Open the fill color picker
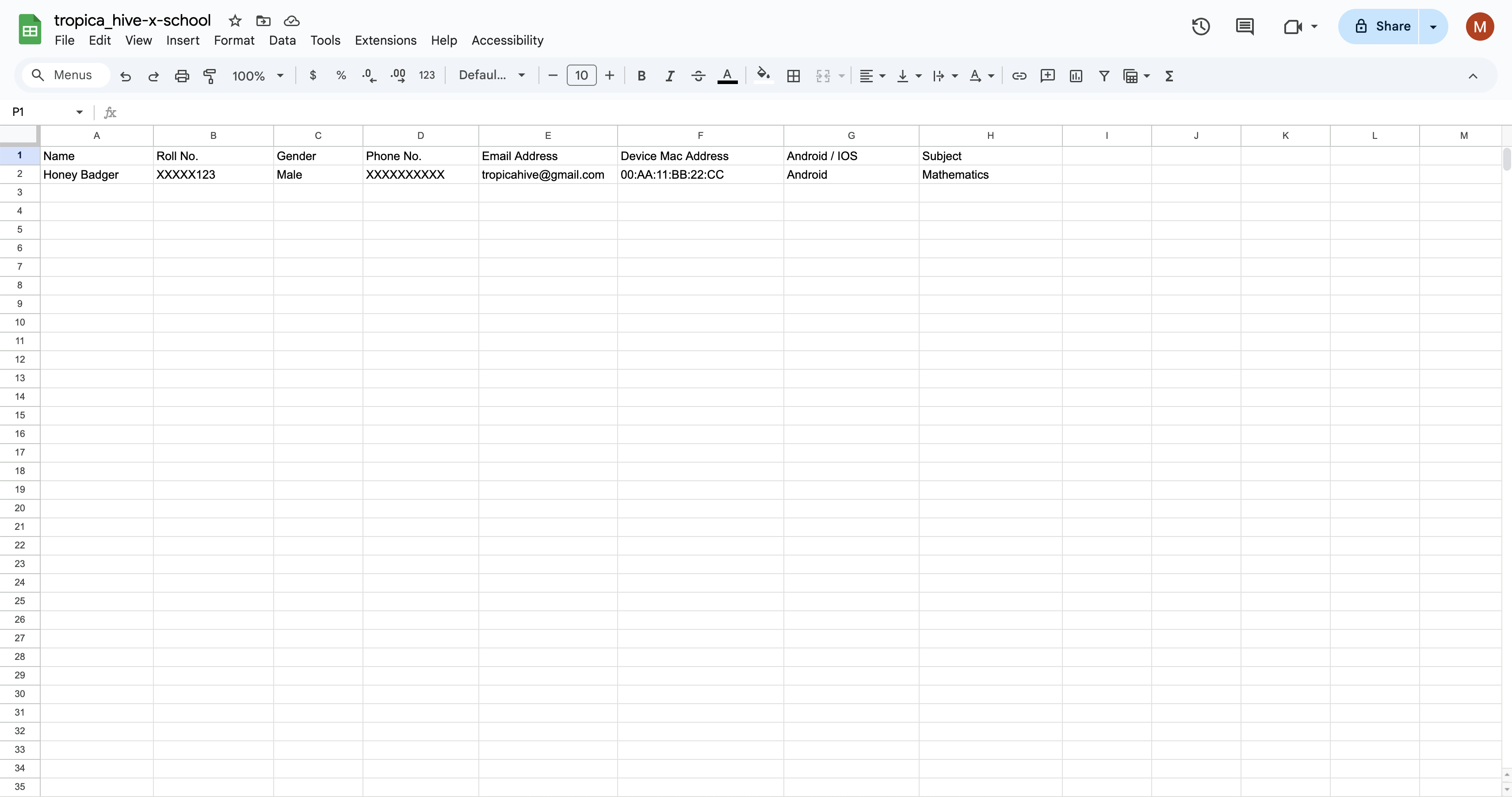The image size is (1512, 797). point(763,75)
